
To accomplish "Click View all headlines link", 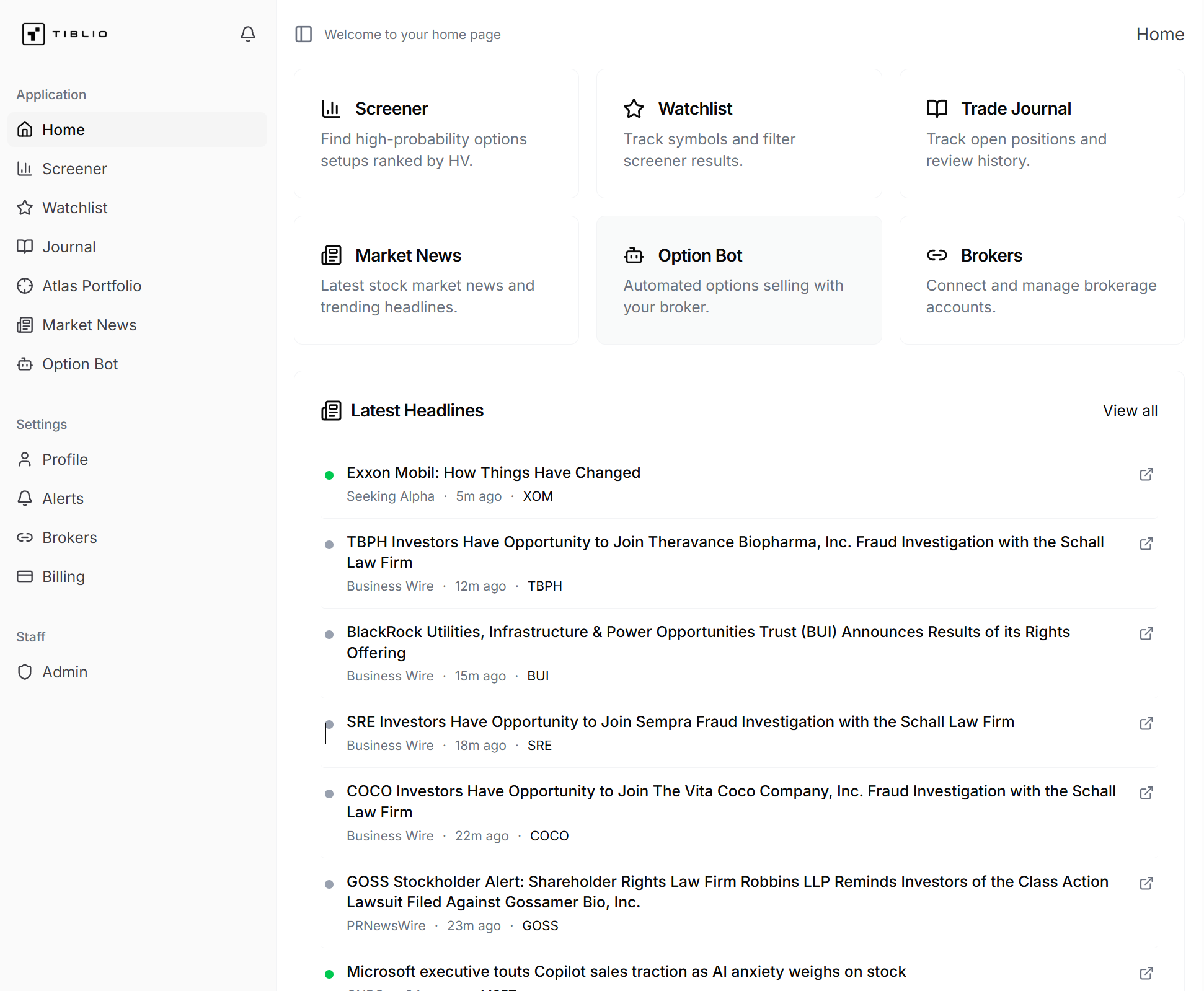I will (x=1130, y=410).
